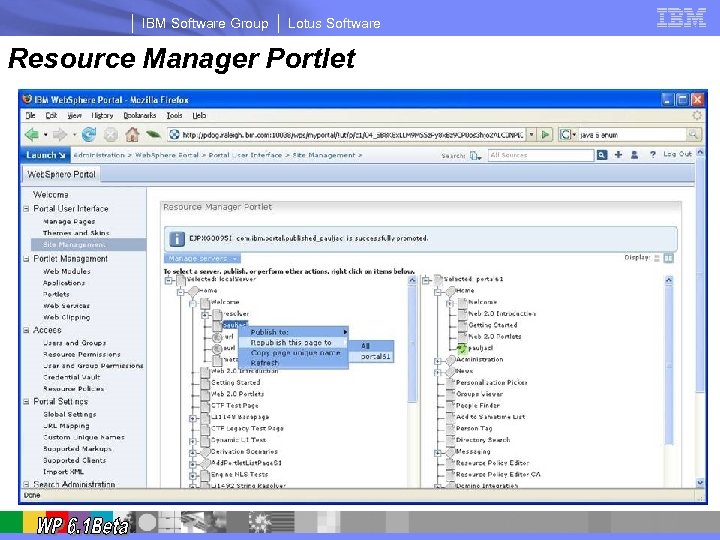Select All in the republish submenu
This screenshot has height=540, width=720.
click(371, 346)
